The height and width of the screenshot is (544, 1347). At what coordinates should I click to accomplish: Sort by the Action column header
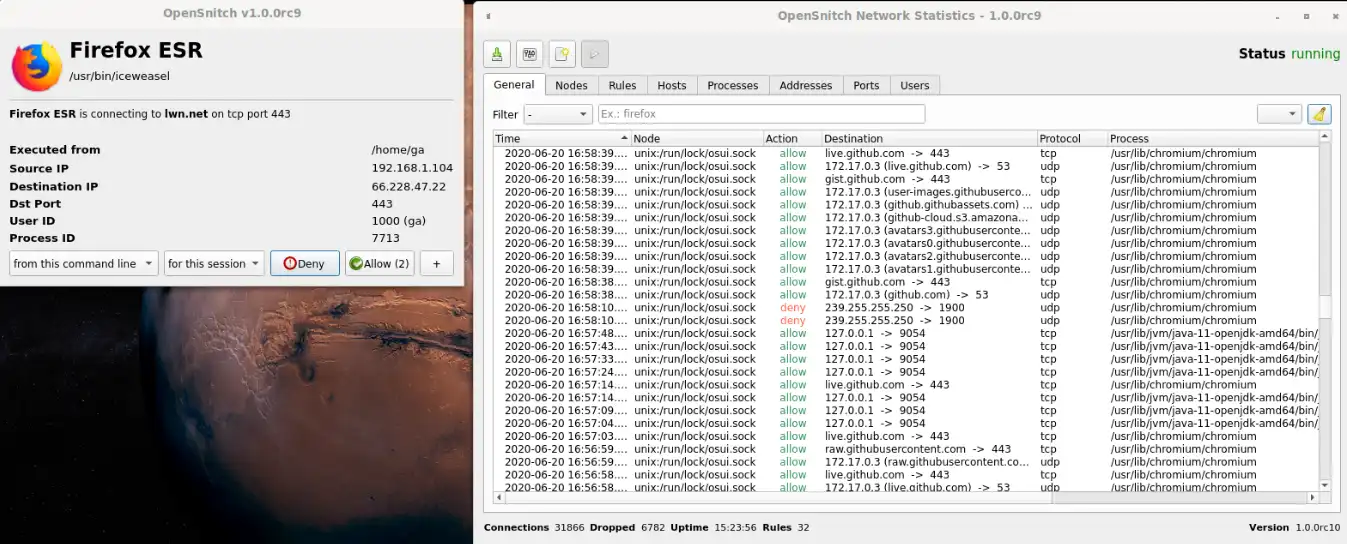tap(792, 139)
